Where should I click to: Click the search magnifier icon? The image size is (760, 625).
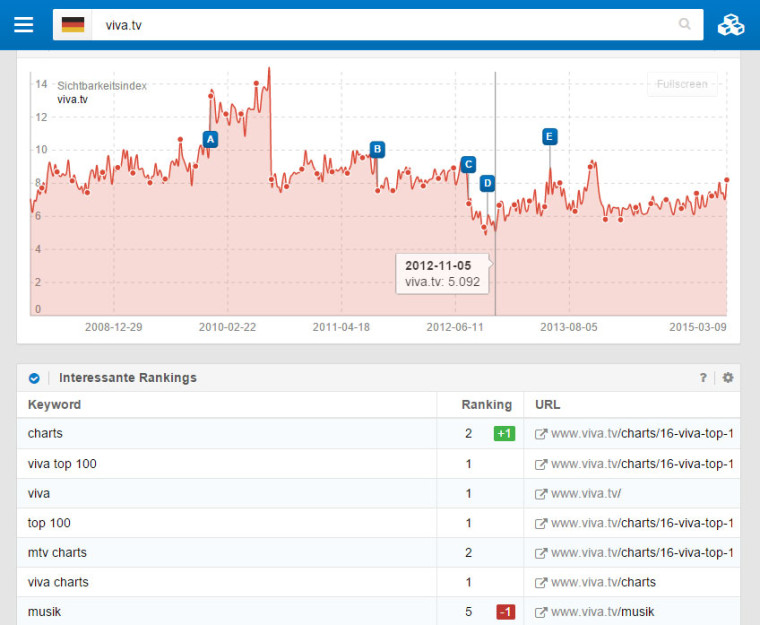(684, 24)
